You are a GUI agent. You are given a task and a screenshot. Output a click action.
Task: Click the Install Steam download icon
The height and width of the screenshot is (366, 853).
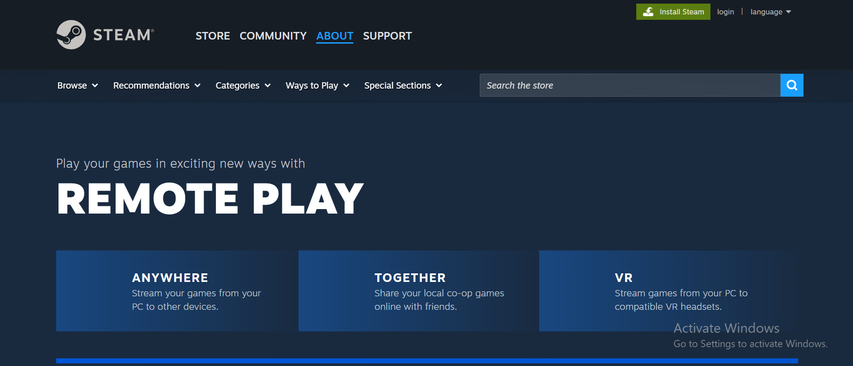[x=648, y=12]
